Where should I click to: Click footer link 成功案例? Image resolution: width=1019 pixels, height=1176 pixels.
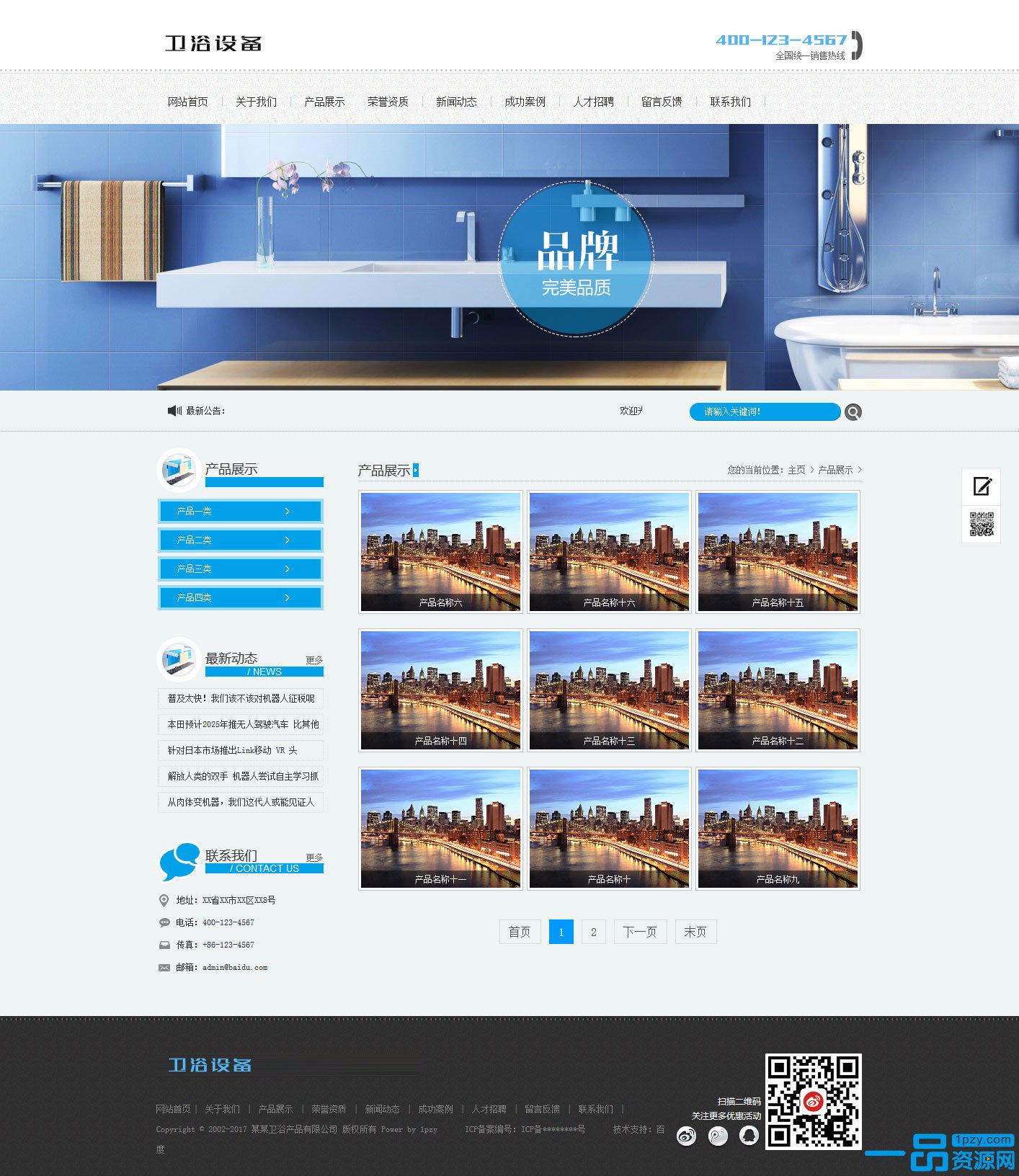(x=435, y=1109)
